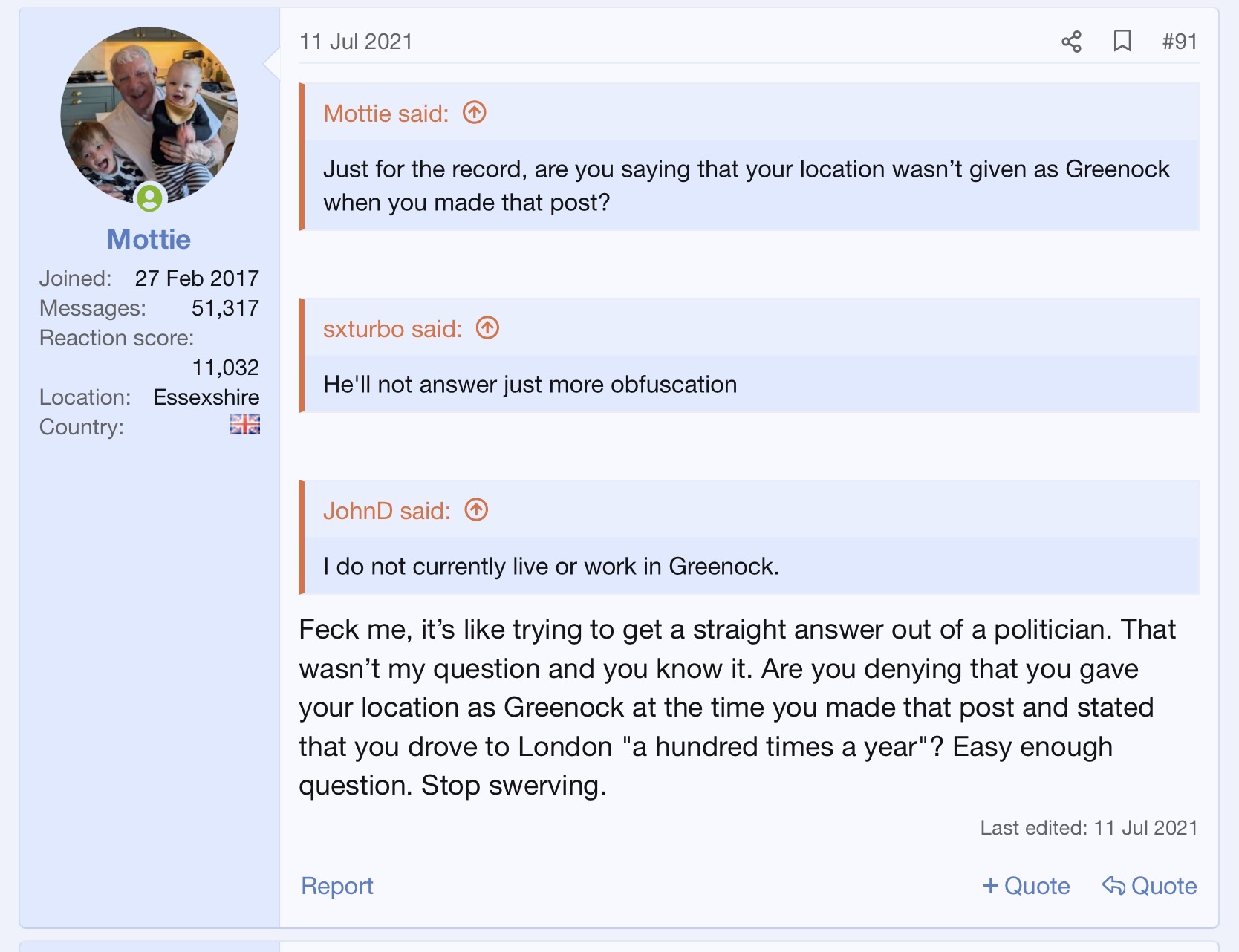Click the online status indicator badge
This screenshot has height=952, width=1239.
[149, 198]
